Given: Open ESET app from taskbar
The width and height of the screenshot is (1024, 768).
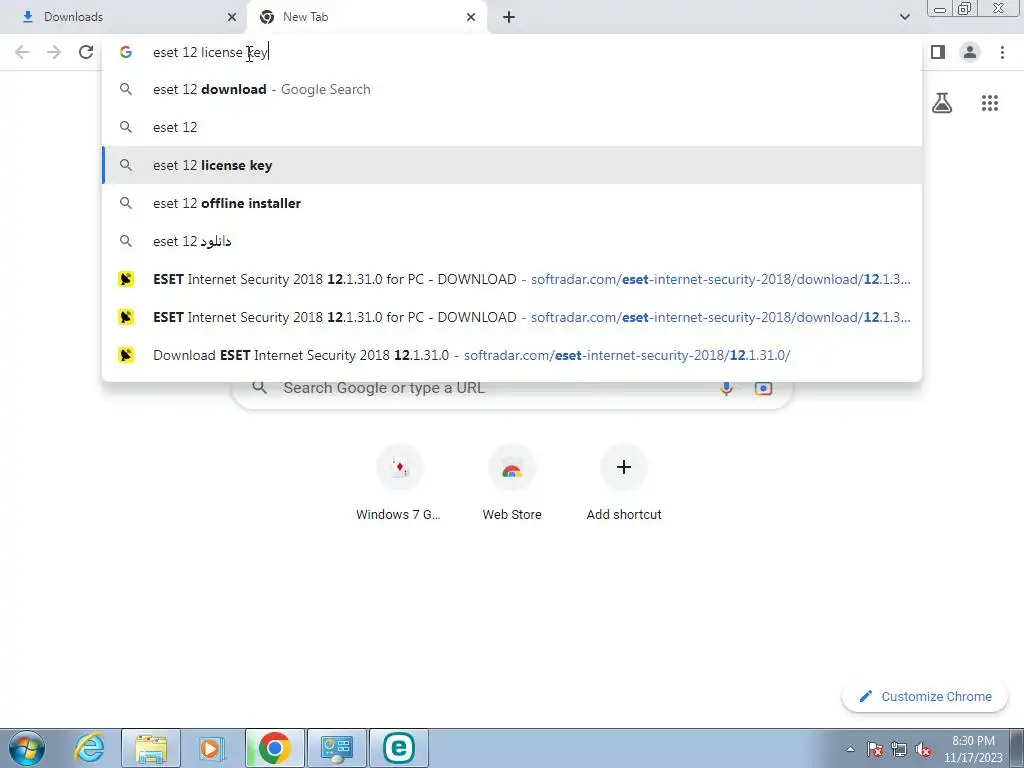Looking at the screenshot, I should coord(398,748).
